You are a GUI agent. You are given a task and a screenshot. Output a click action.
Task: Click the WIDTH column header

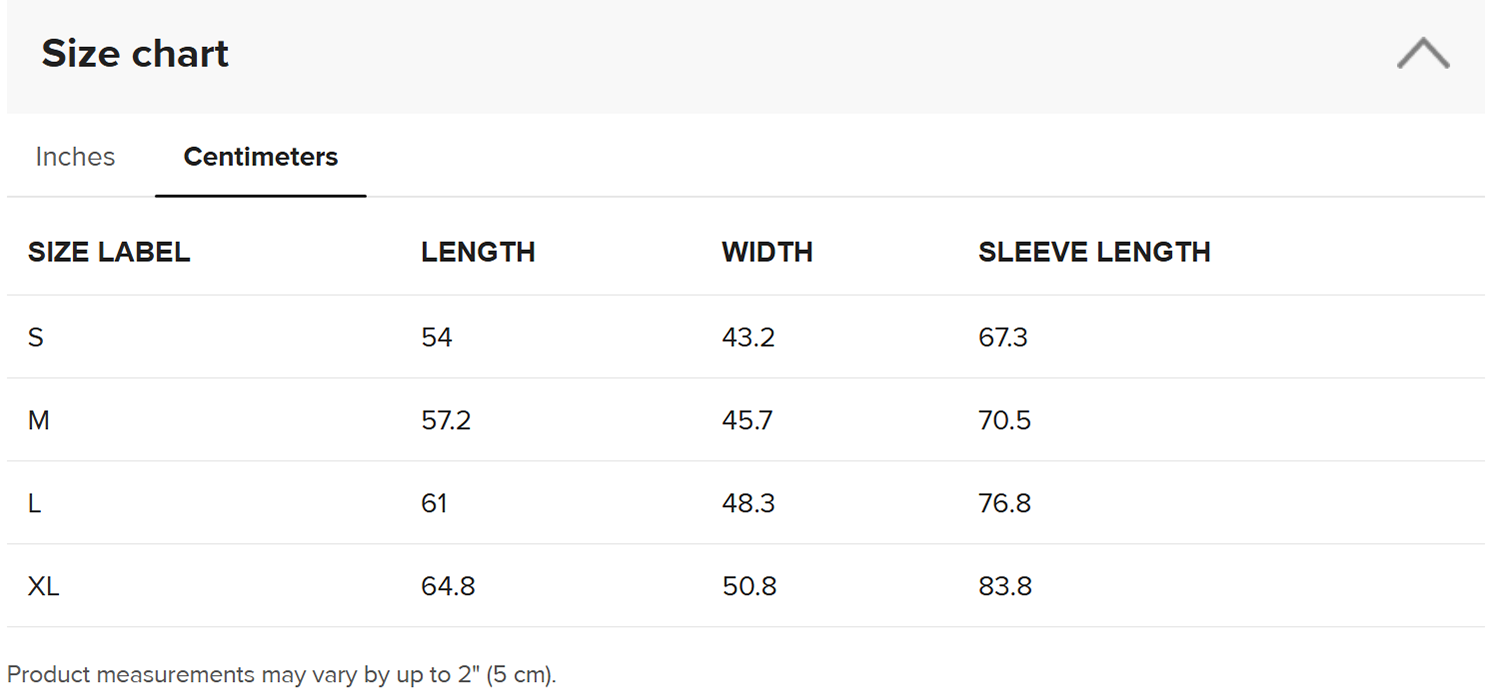tap(767, 252)
